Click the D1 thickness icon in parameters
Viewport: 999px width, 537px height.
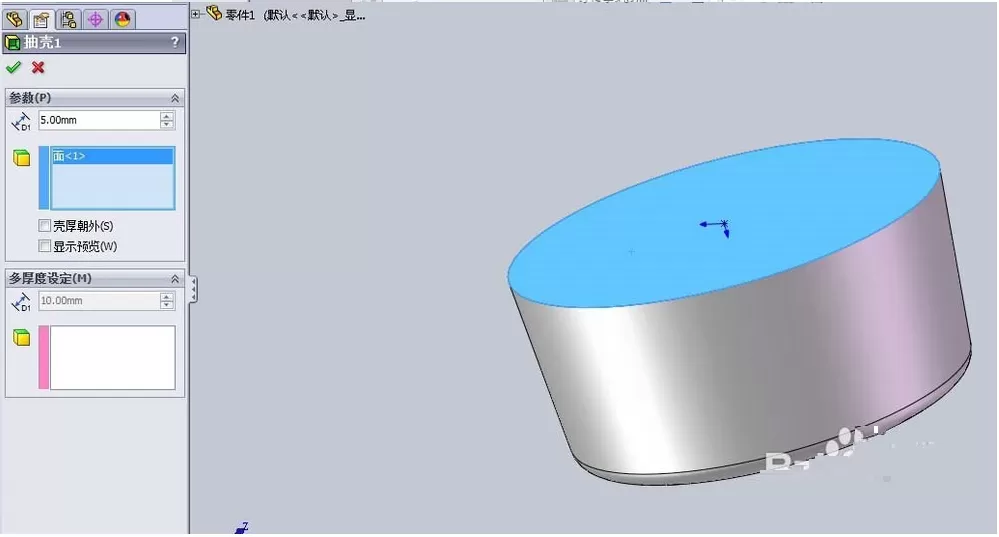pyautogui.click(x=21, y=121)
